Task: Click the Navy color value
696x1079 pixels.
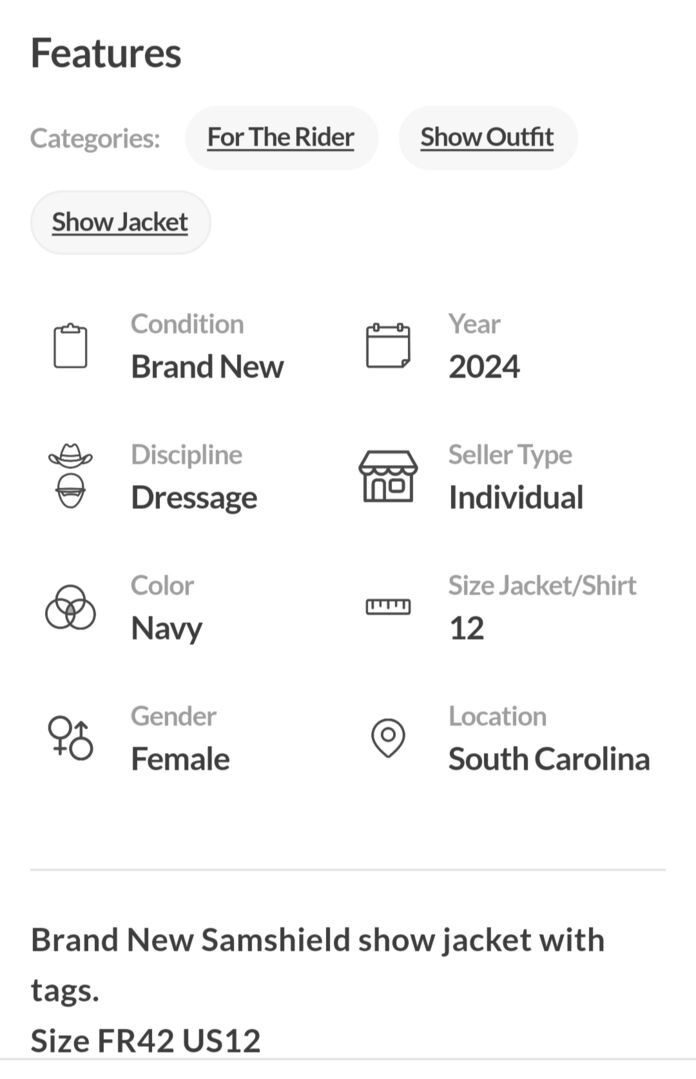Action: [x=166, y=629]
